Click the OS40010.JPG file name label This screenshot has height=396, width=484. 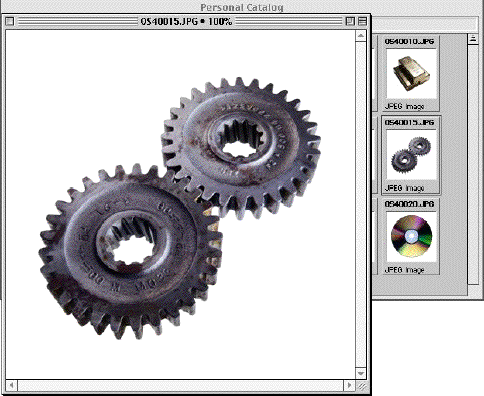(409, 42)
